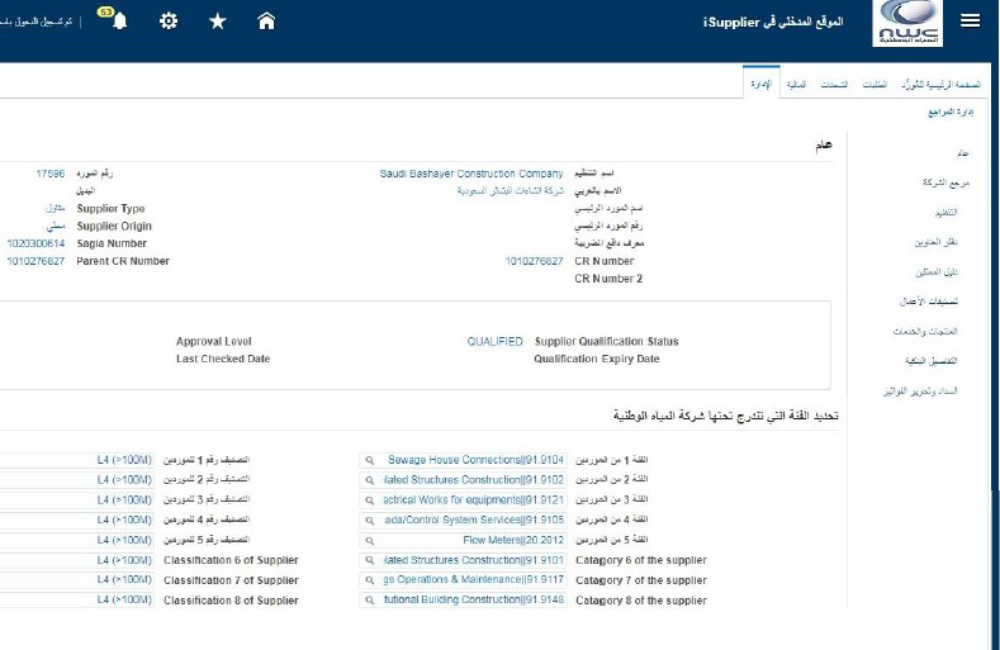
Task: Click the Supplier Type label
Action: click(x=111, y=209)
